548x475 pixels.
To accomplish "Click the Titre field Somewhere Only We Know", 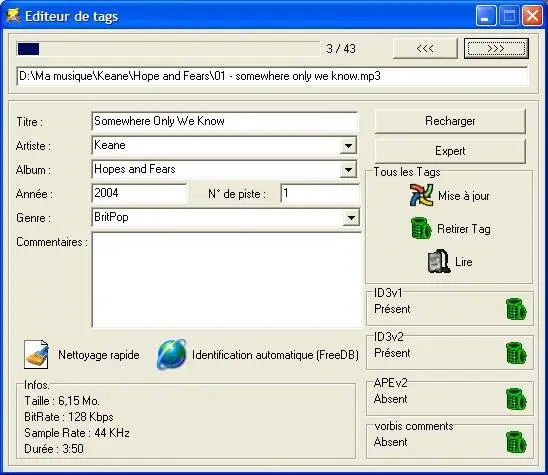I will (225, 121).
